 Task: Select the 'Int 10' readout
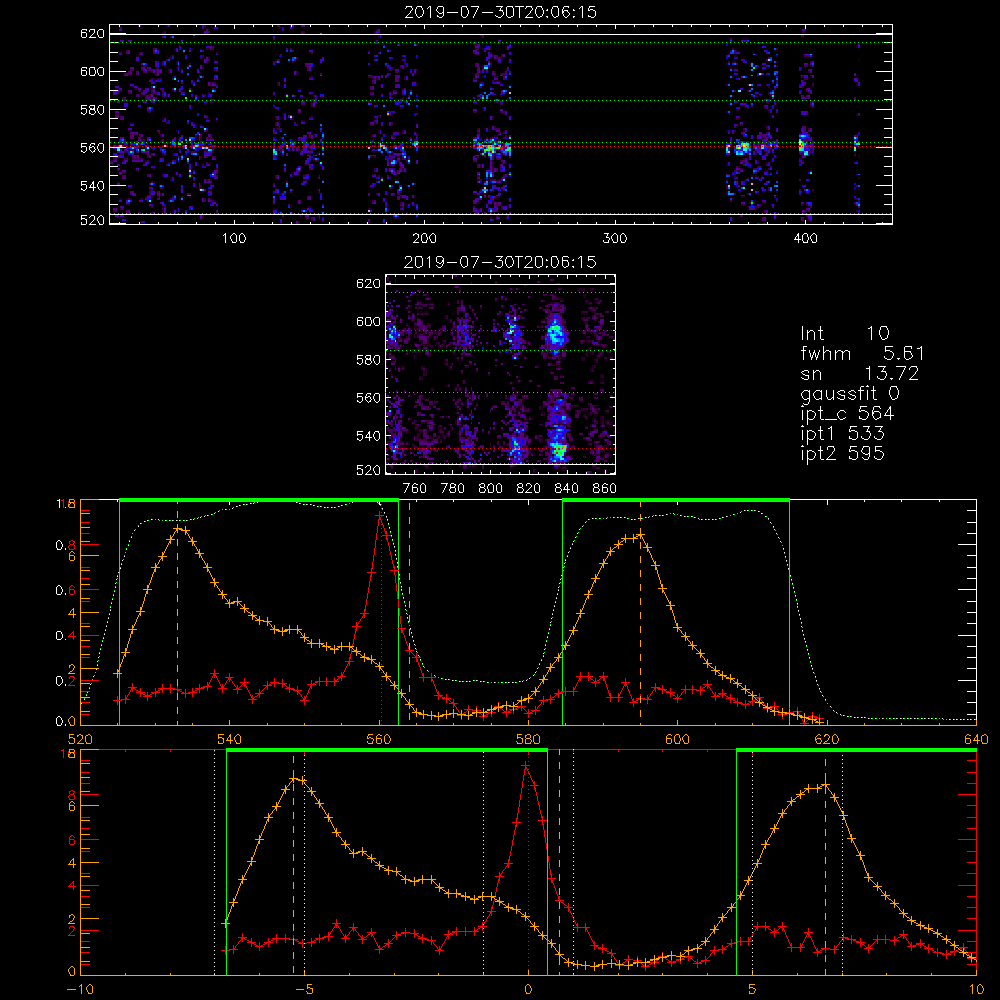pos(844,333)
